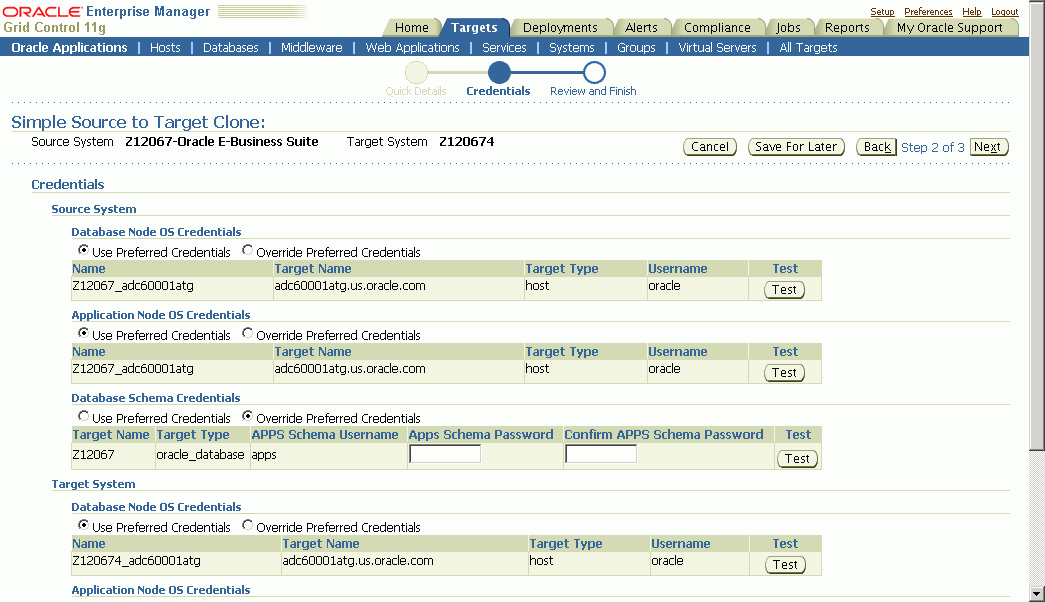Focus the Apps Schema Password field
Image resolution: width=1045 pixels, height=603 pixels.
445,454
